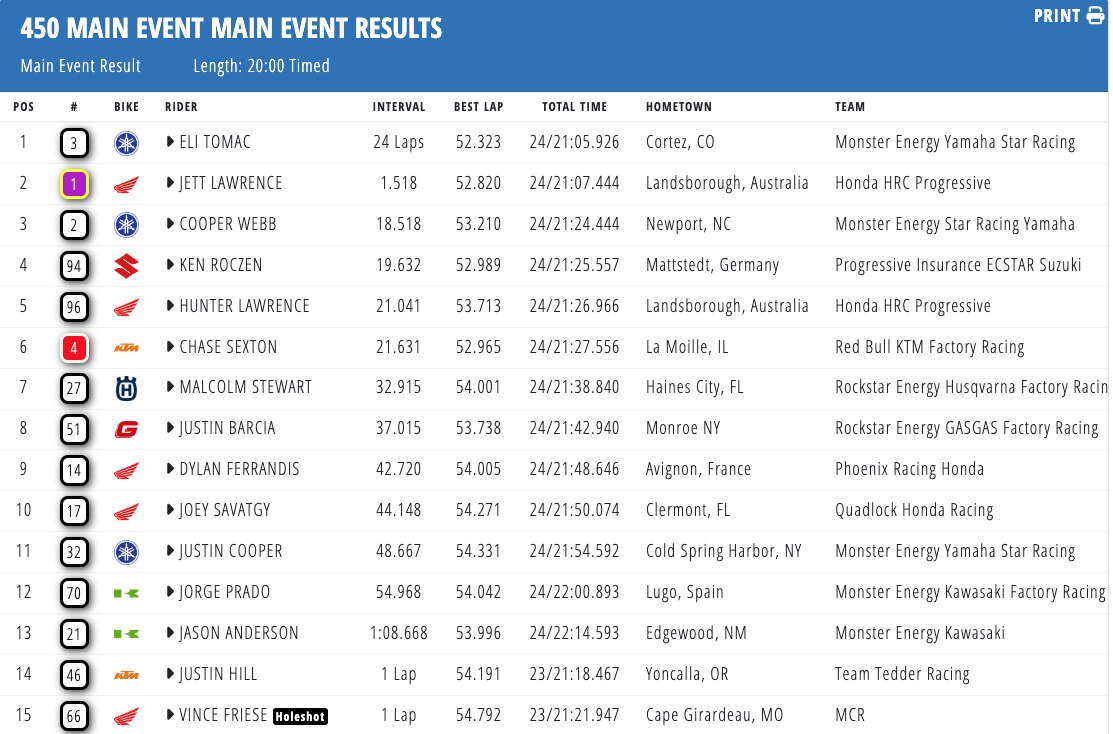The image size is (1113, 734).
Task: Click Suzuki logo in Ken Roczen row
Action: 126,266
